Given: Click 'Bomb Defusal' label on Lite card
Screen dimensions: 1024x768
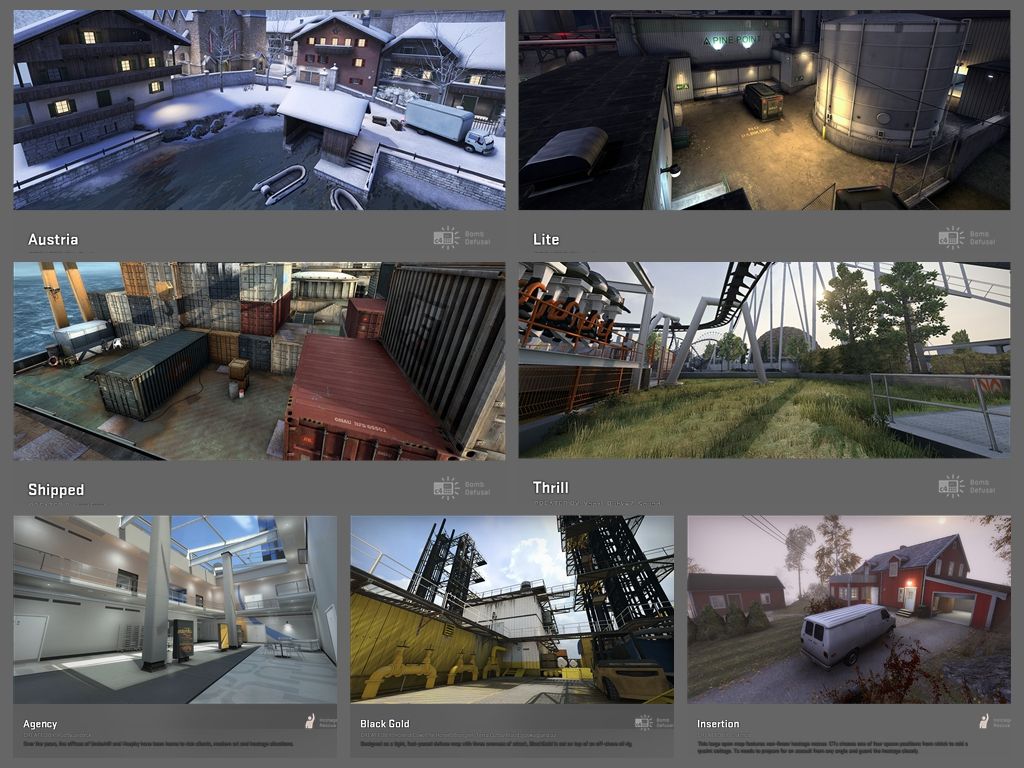Looking at the screenshot, I should pyautogui.click(x=982, y=238).
